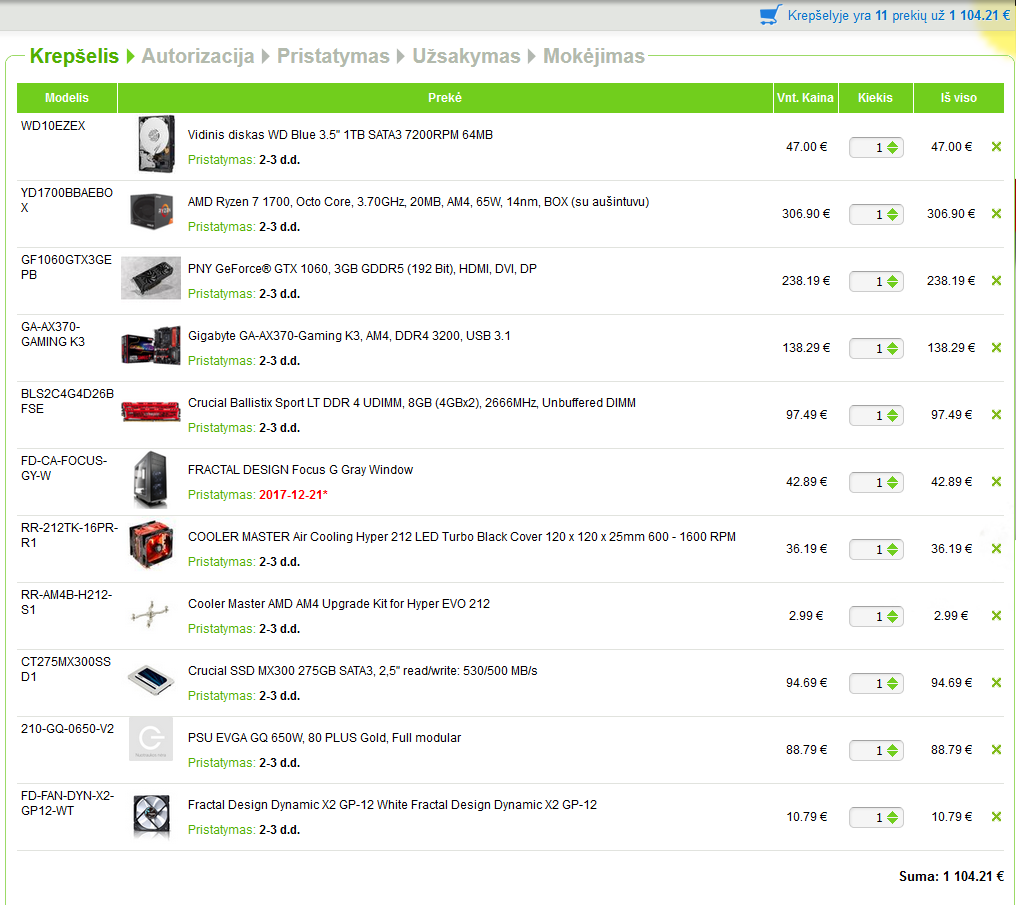Image resolution: width=1016 pixels, height=905 pixels.
Task: Select model code '210-GQ-0650-V2'
Action: (x=67, y=729)
